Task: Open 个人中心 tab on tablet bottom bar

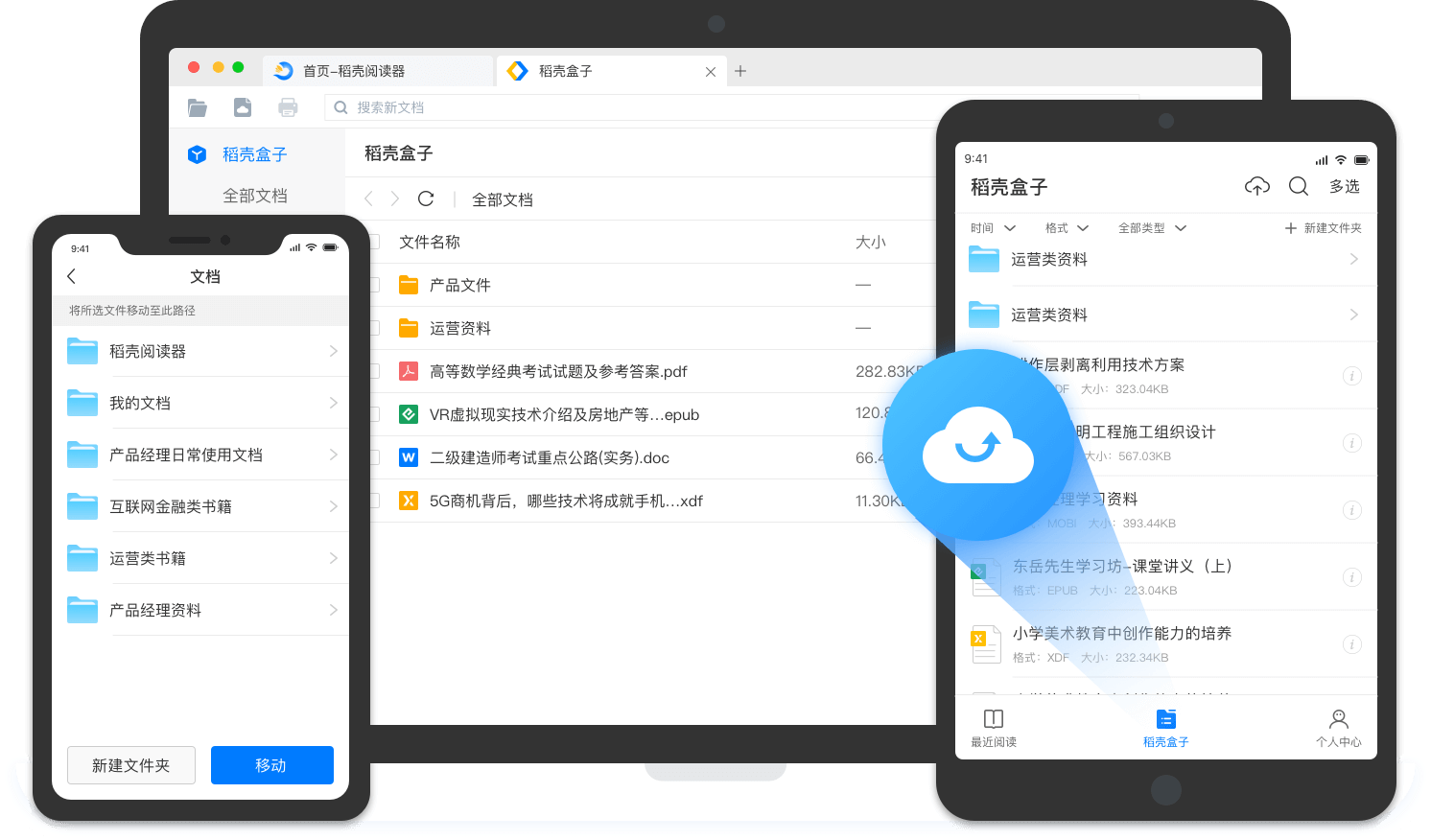Action: [1339, 729]
